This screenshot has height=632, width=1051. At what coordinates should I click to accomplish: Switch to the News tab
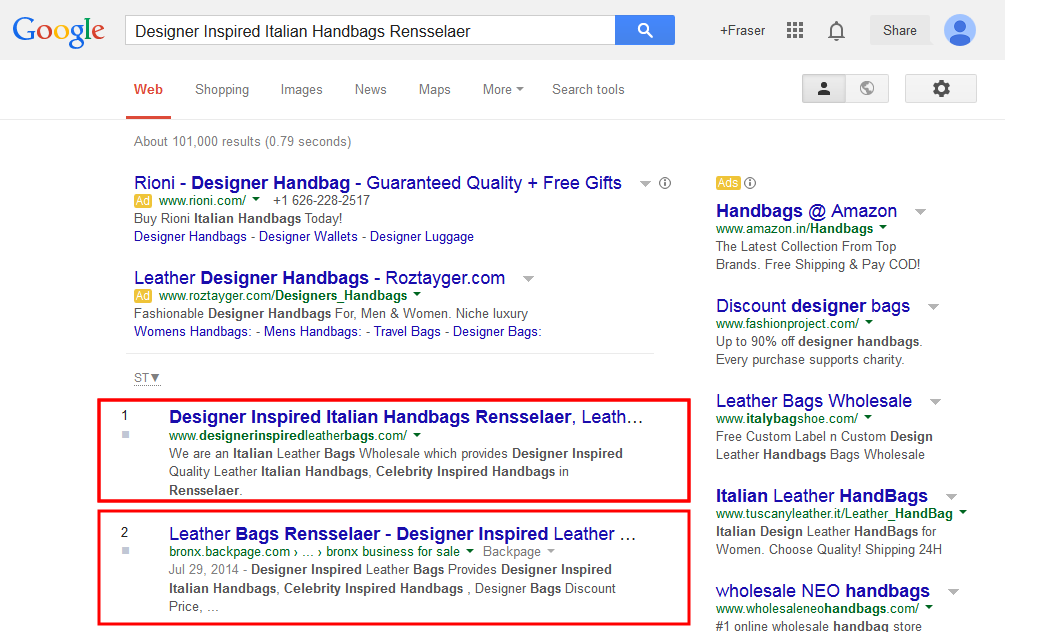(x=371, y=90)
